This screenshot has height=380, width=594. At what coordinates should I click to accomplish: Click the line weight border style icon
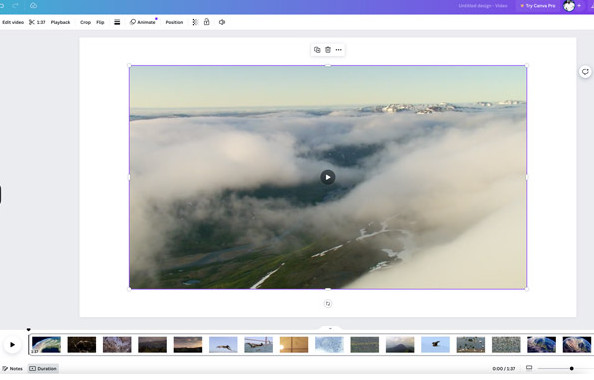[117, 22]
